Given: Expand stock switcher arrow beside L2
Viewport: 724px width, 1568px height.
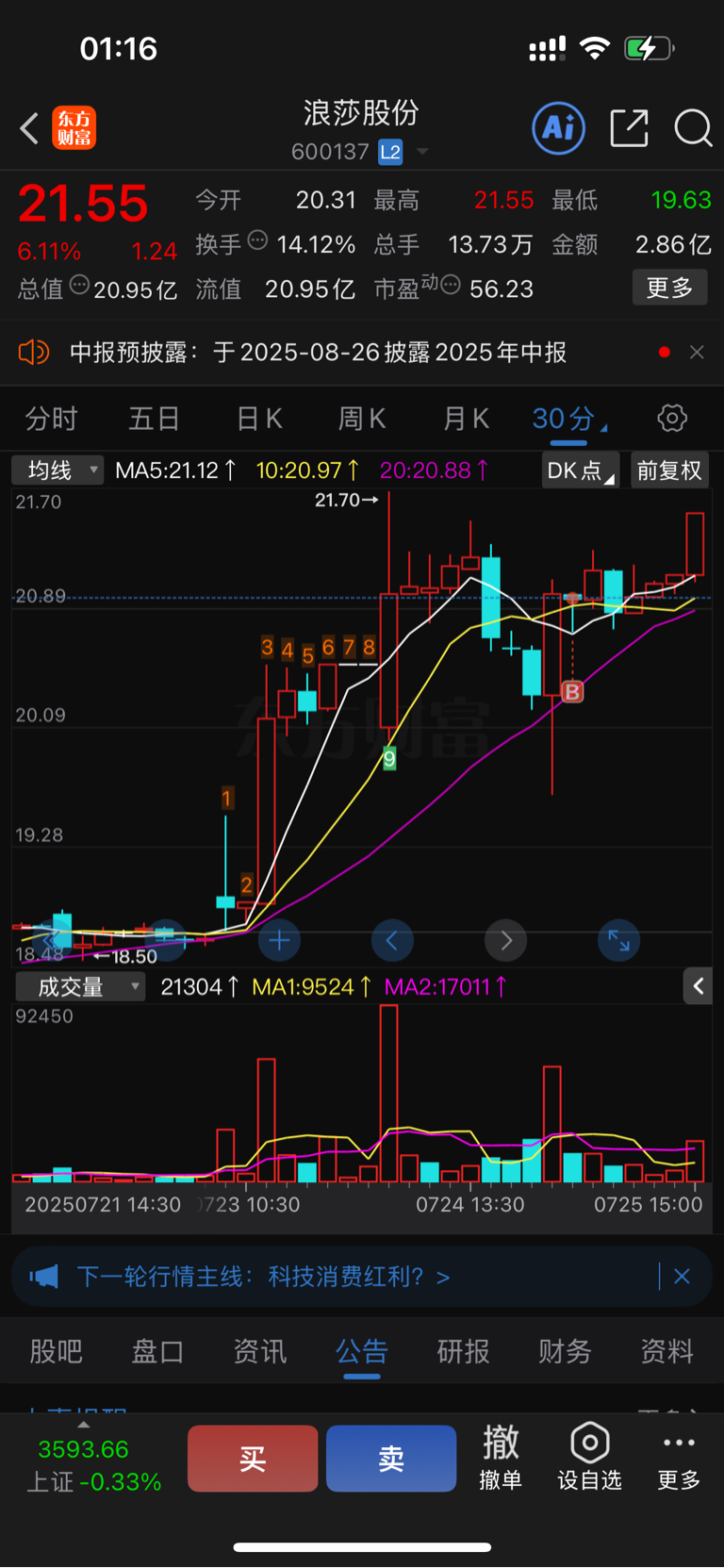Looking at the screenshot, I should 421,152.
